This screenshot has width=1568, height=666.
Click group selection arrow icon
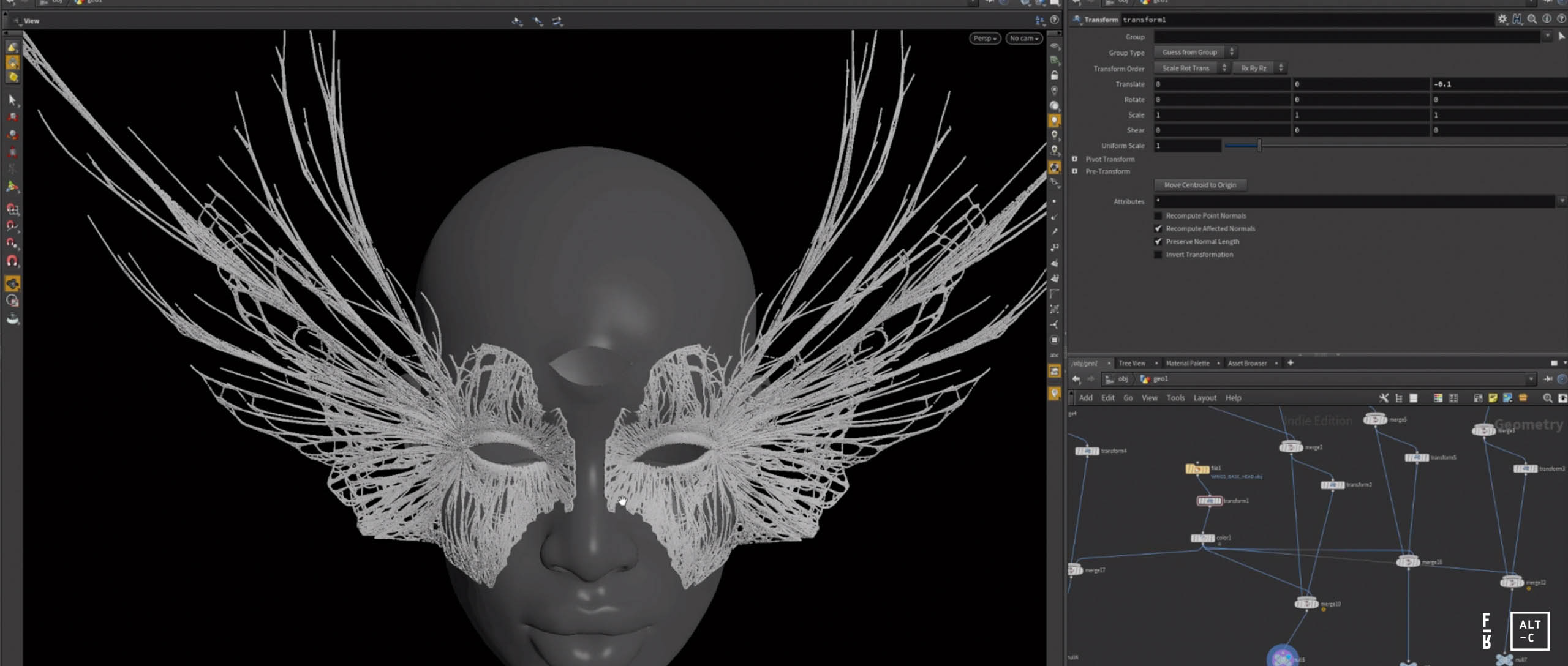click(1561, 37)
